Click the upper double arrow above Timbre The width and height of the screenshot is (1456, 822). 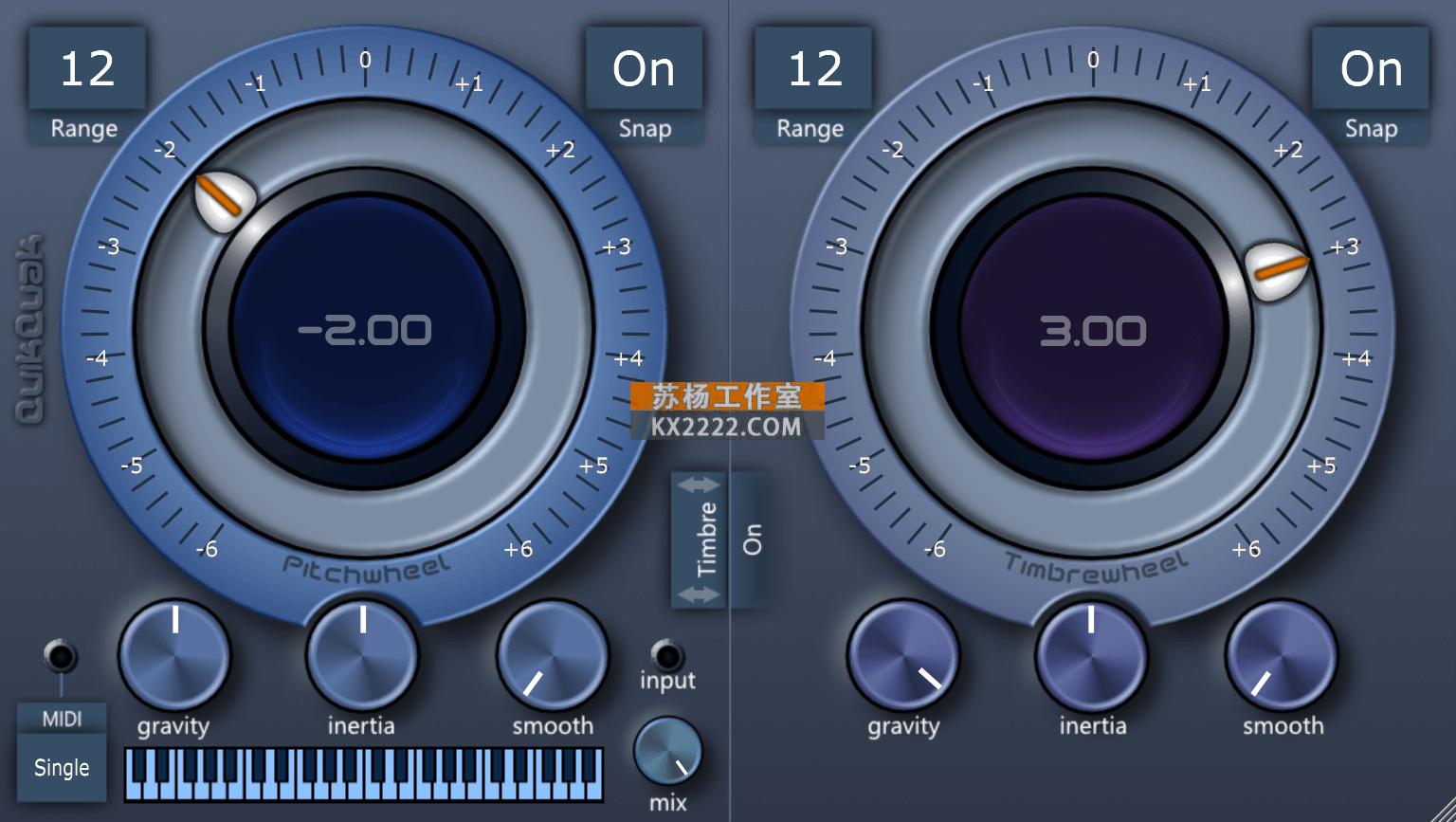pyautogui.click(x=699, y=484)
